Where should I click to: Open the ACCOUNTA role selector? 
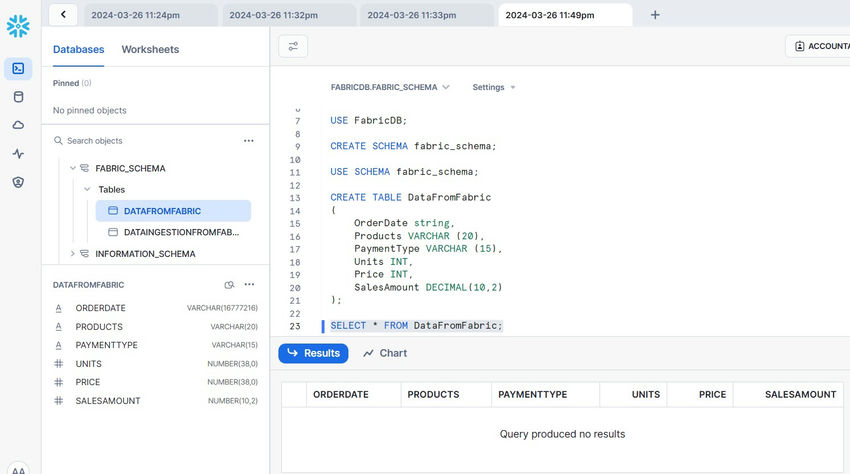click(x=817, y=47)
